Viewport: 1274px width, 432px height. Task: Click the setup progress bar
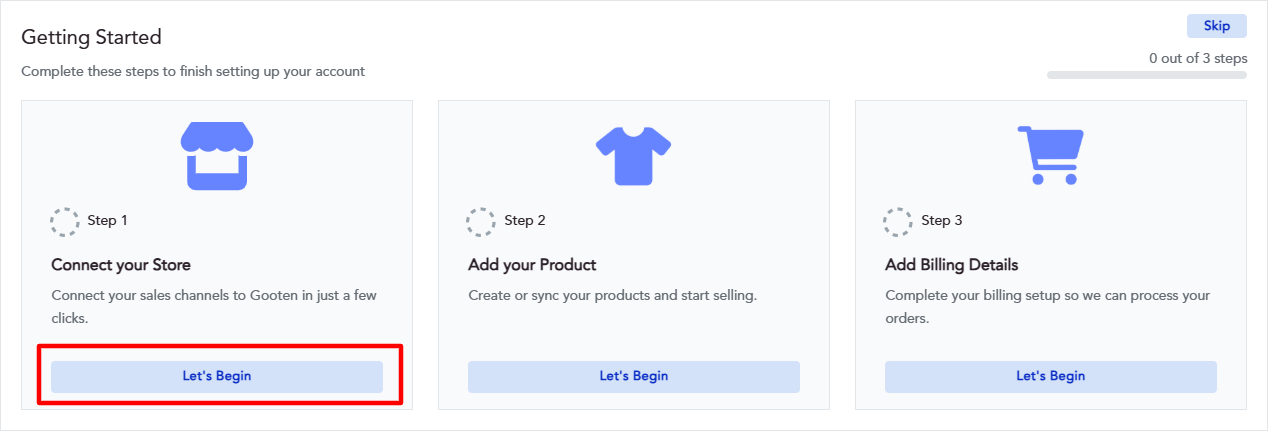click(x=1147, y=75)
